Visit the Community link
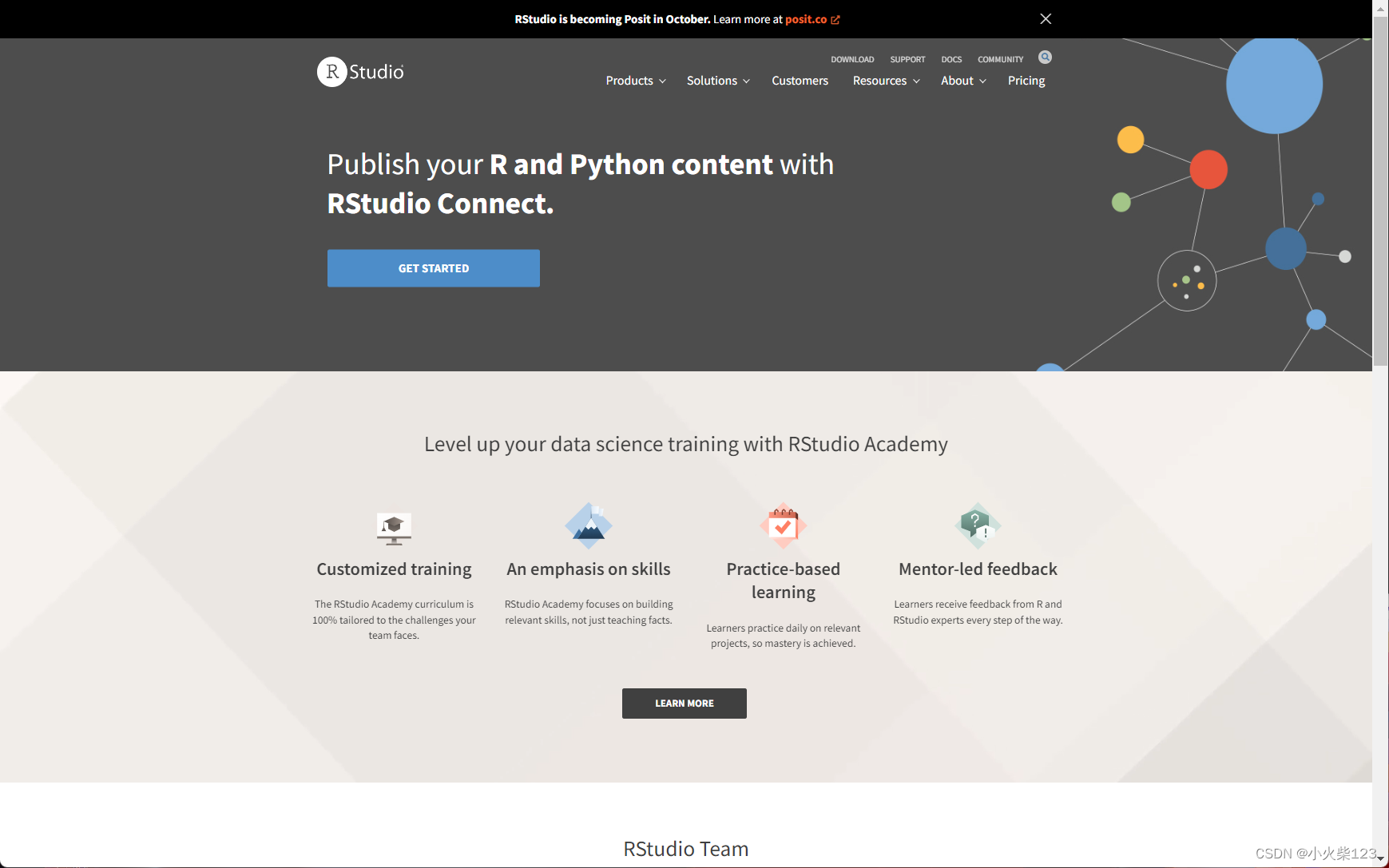 [1000, 60]
